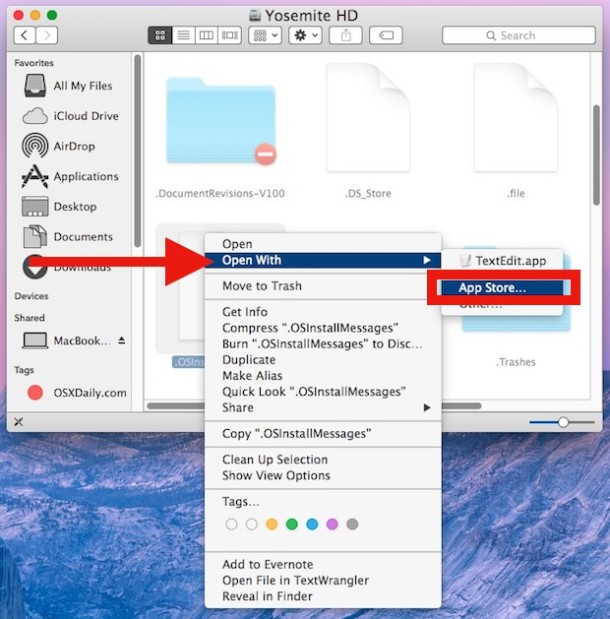Choose Make Alias

click(323, 375)
